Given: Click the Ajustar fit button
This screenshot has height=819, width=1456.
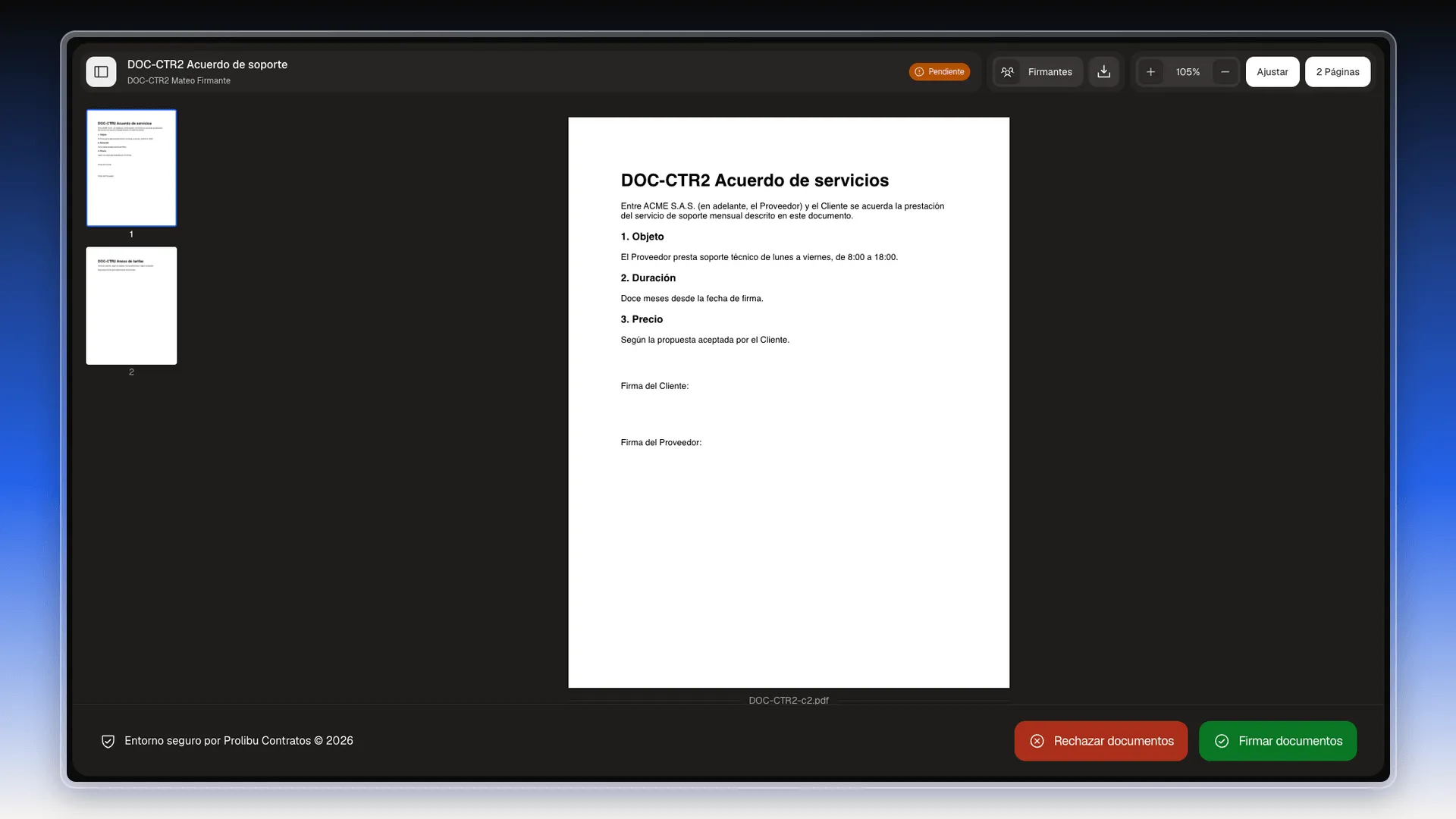Looking at the screenshot, I should point(1272,72).
